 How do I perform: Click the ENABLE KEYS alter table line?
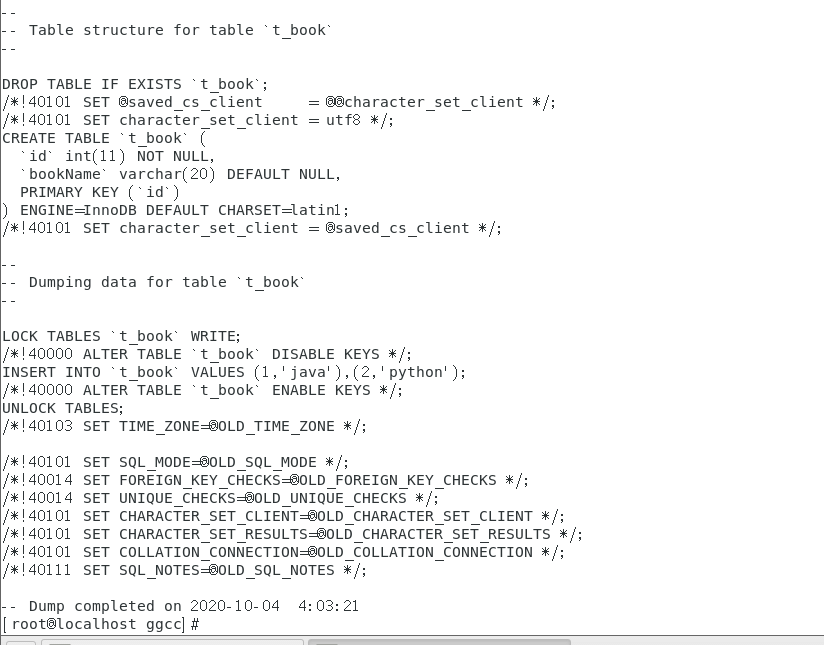pyautogui.click(x=203, y=390)
